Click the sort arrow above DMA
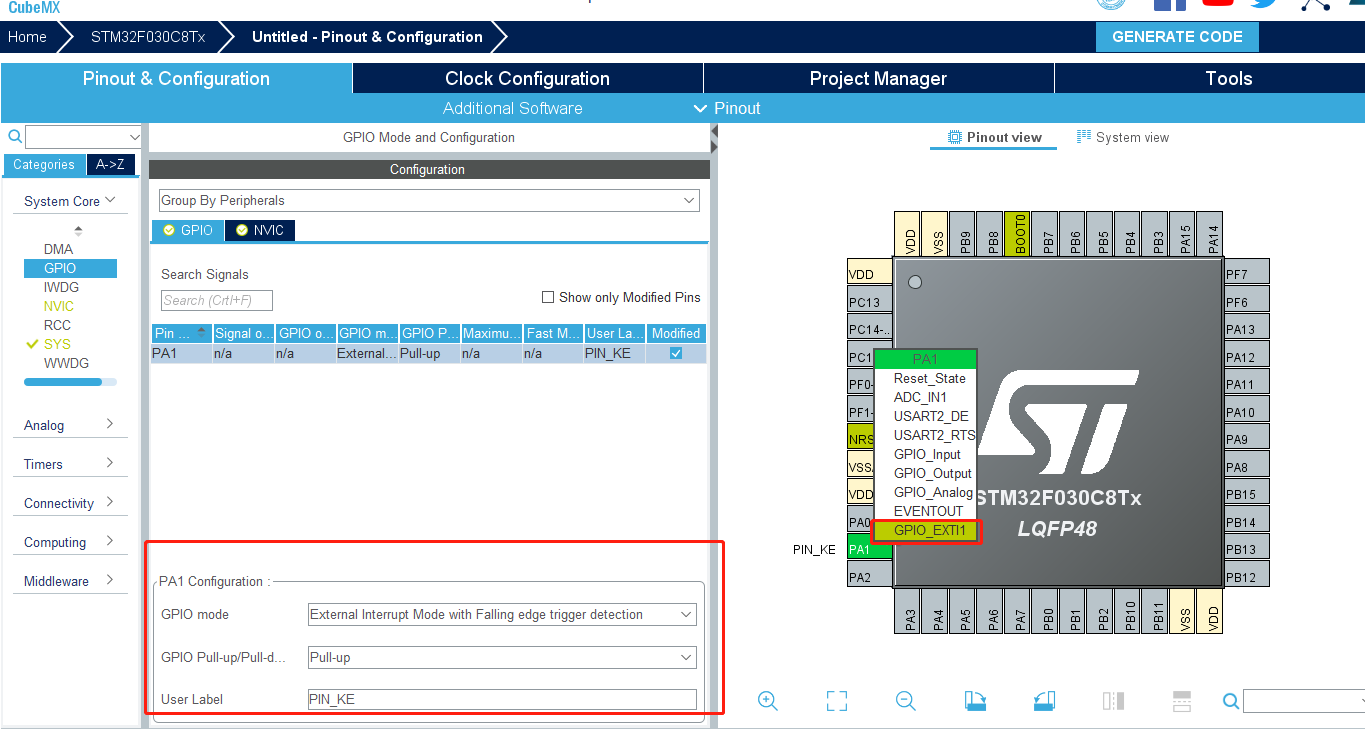This screenshot has width=1365, height=729. click(78, 231)
